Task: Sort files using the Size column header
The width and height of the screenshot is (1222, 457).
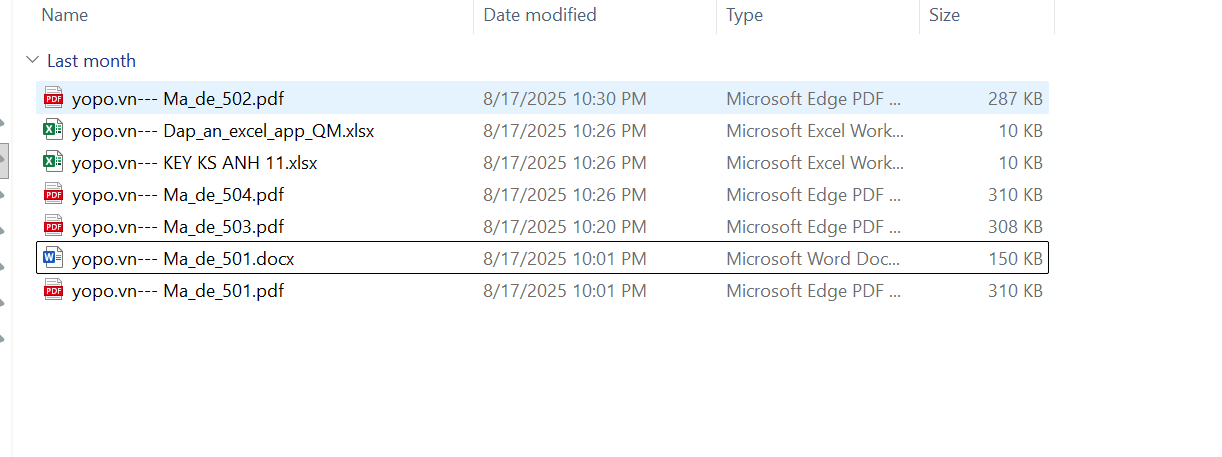Action: click(x=944, y=15)
